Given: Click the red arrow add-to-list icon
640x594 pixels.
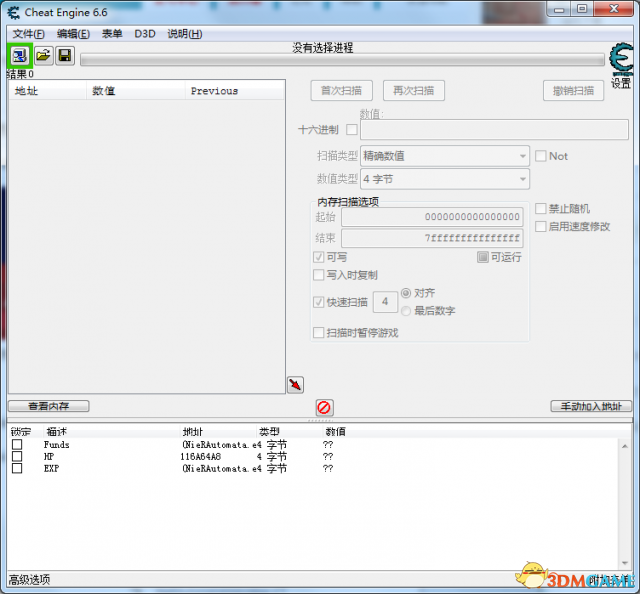Looking at the screenshot, I should pyautogui.click(x=295, y=385).
